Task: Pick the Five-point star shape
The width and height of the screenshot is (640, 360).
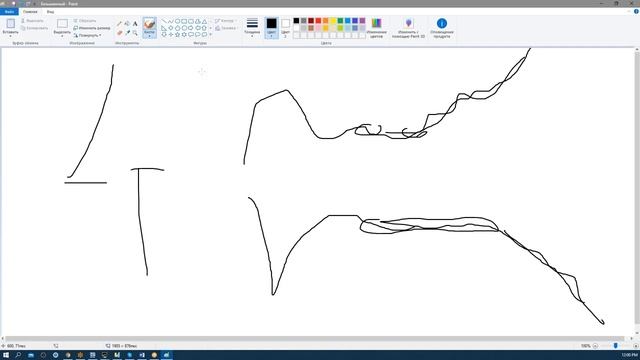Action: 178,35
